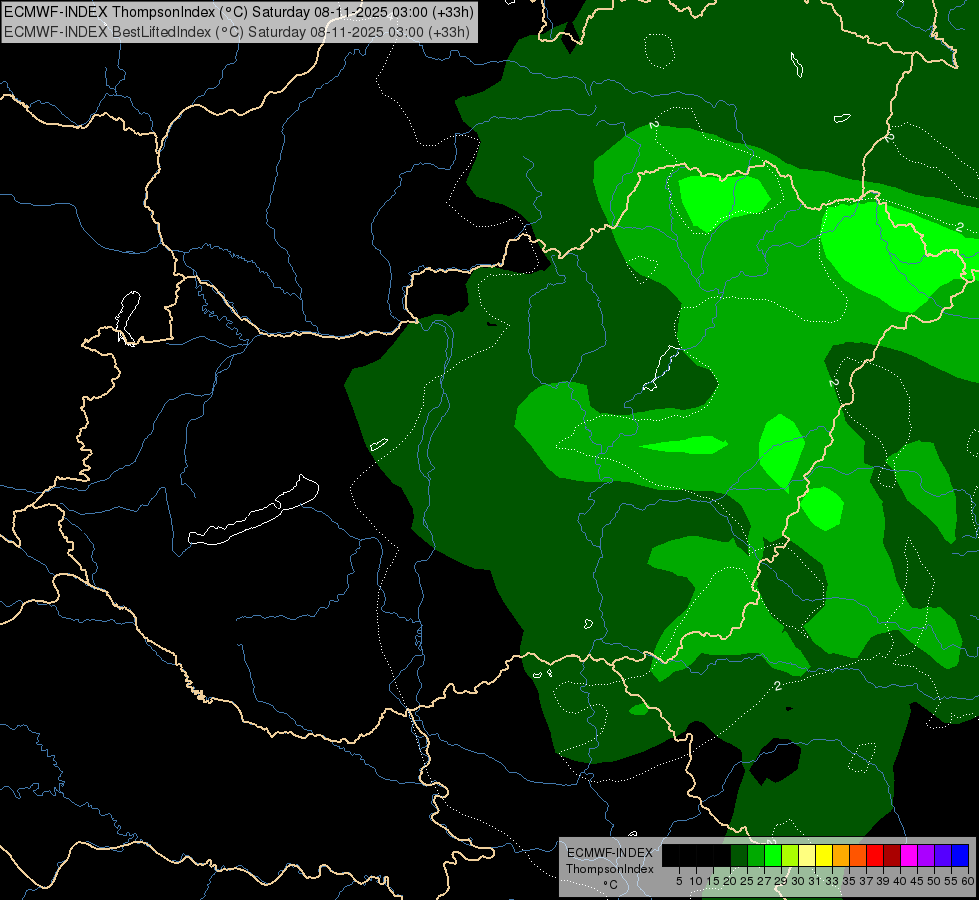Click the pale yellow 30-31 legend swatch
This screenshot has width=979, height=900.
click(x=807, y=855)
